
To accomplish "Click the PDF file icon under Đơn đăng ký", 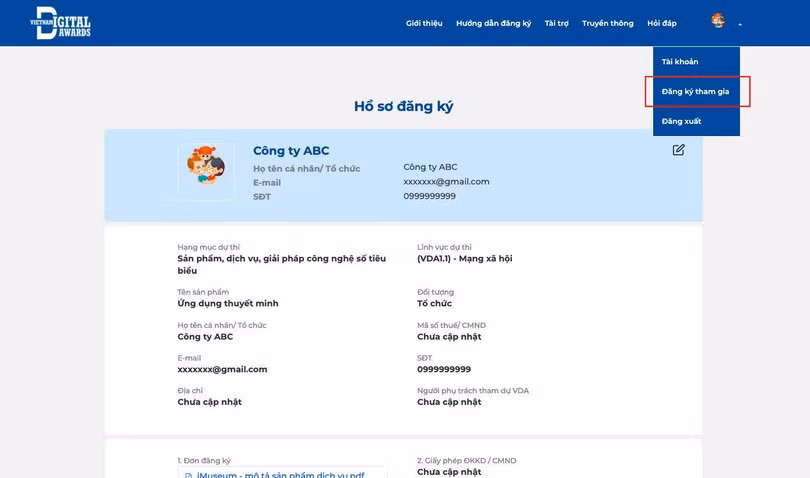I will (188, 475).
